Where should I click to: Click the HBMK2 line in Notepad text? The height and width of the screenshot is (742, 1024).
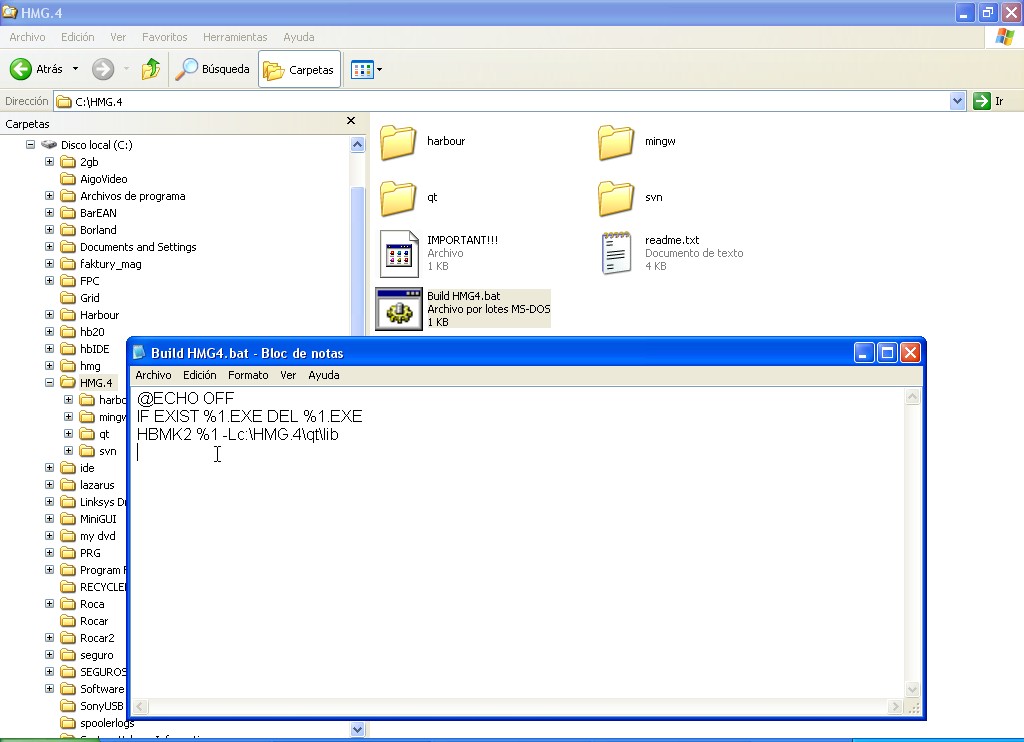pyautogui.click(x=238, y=434)
